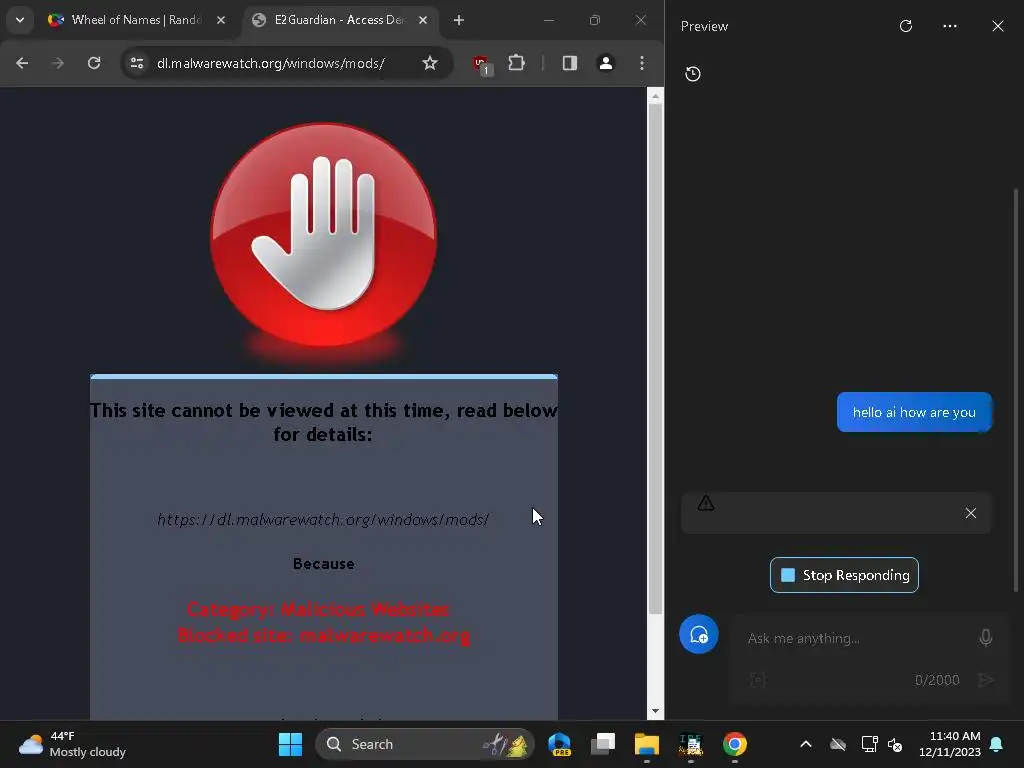The height and width of the screenshot is (768, 1024).
Task: Click the page vertical scrollbar thumb
Action: (655, 358)
